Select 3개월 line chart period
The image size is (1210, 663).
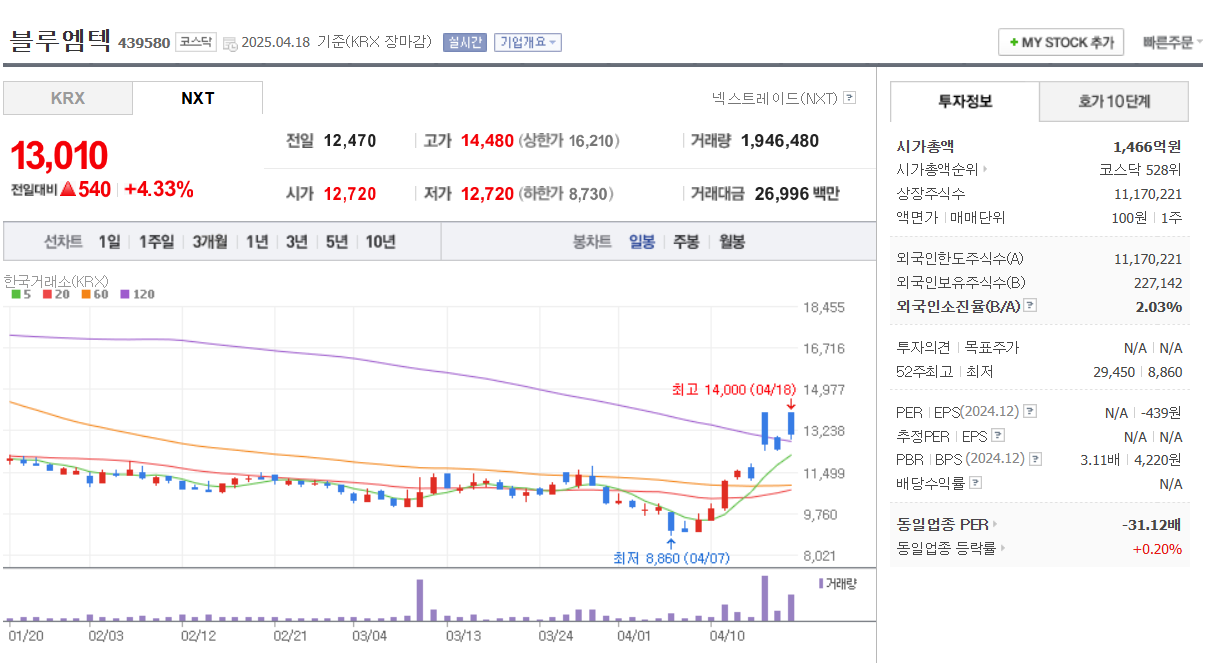pyautogui.click(x=210, y=242)
